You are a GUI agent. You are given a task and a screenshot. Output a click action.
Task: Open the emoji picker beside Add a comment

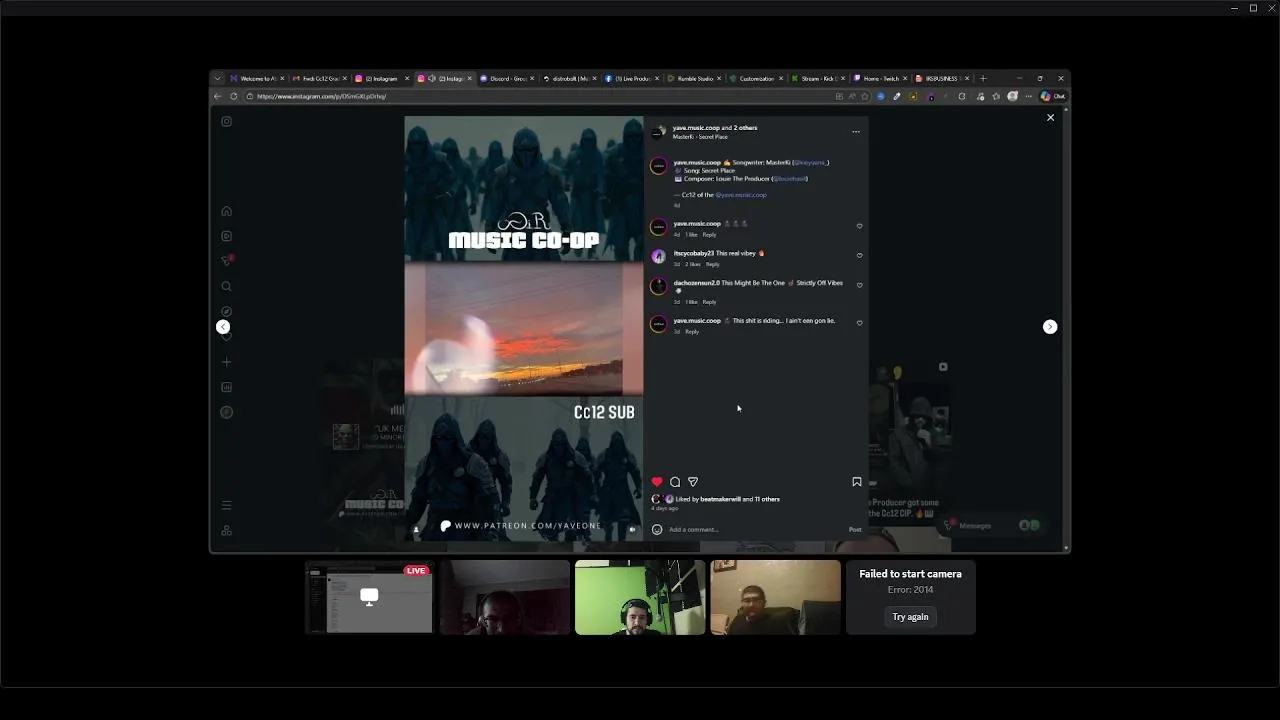coord(657,530)
